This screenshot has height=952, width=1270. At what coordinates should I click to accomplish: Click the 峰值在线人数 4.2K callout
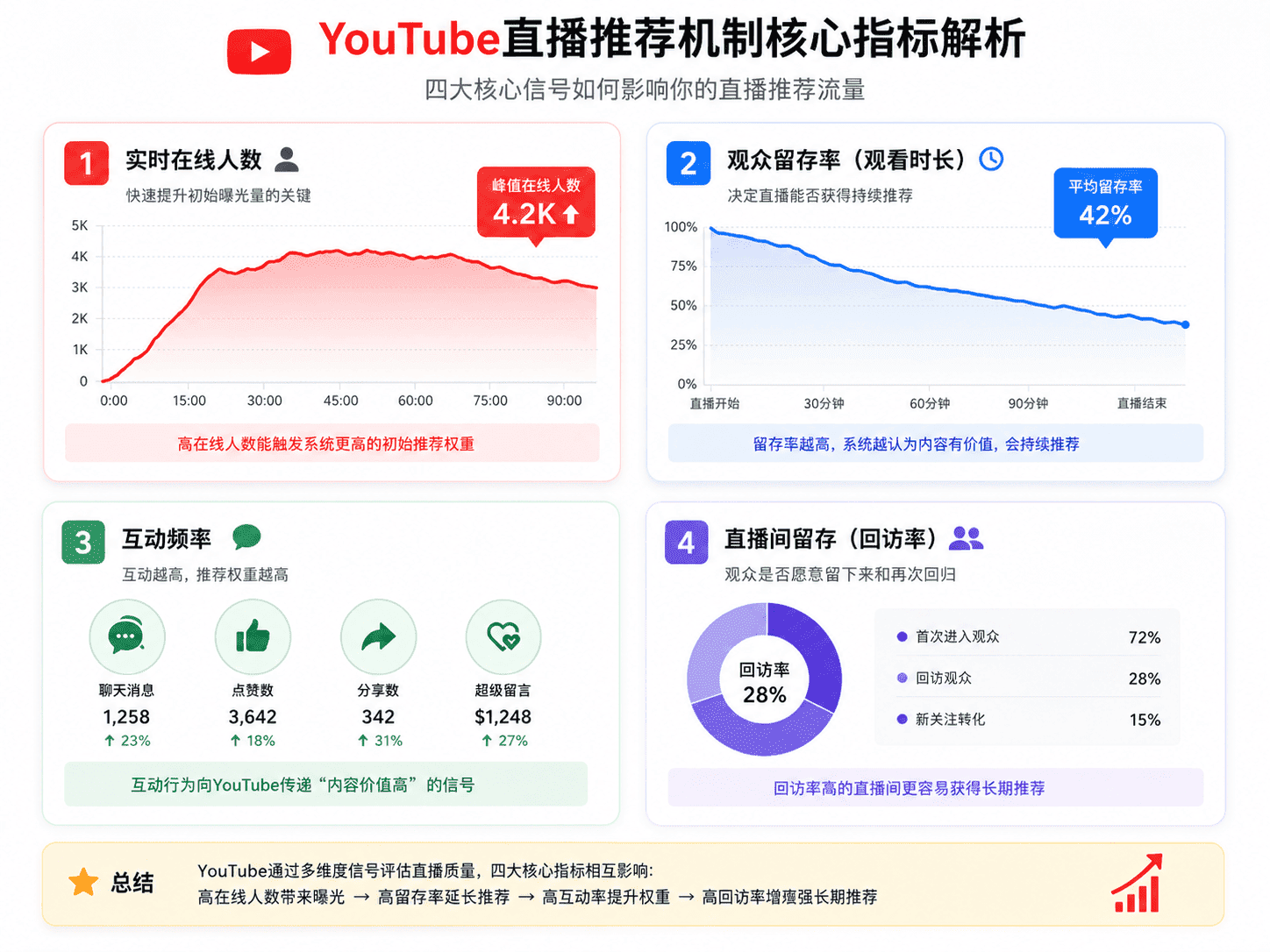pyautogui.click(x=536, y=202)
